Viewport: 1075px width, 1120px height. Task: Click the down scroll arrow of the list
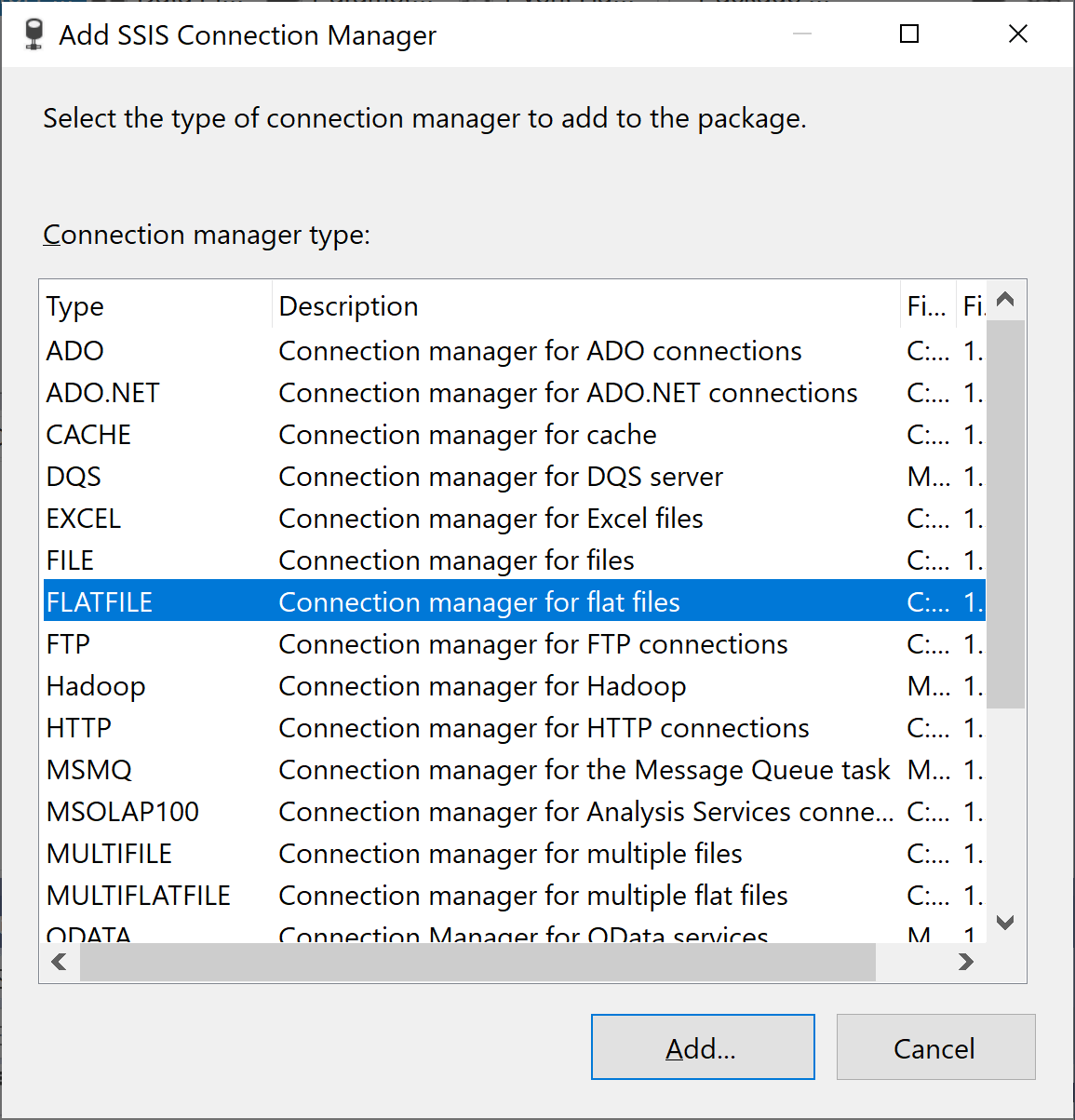click(1005, 922)
